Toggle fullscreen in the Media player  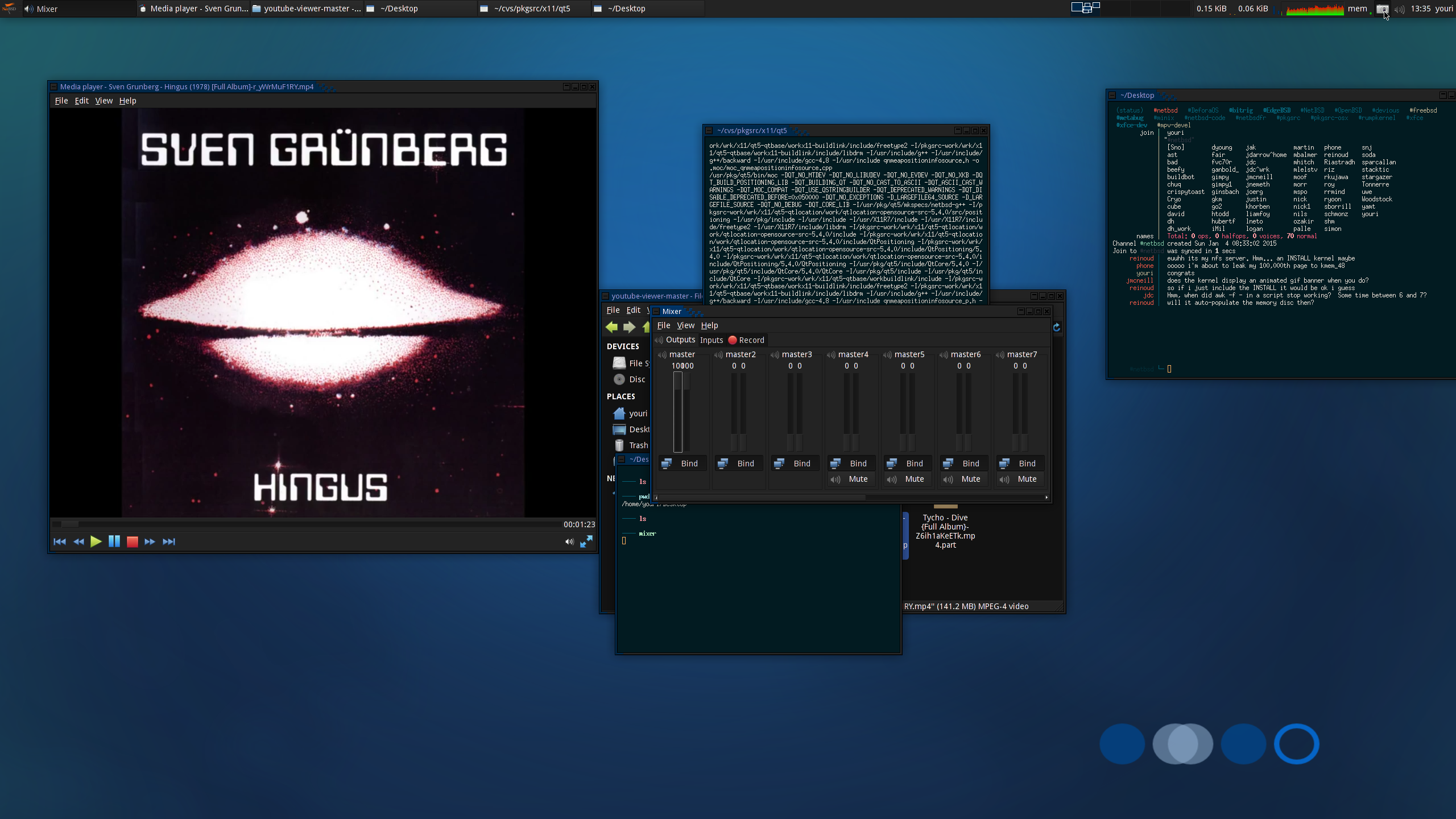586,541
